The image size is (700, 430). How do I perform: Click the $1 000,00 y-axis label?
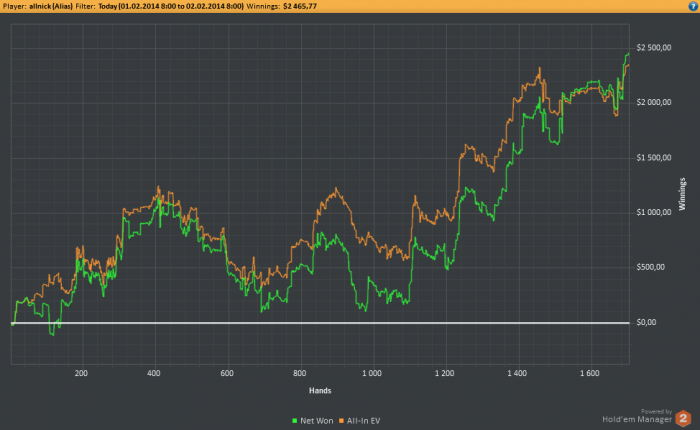[x=654, y=213]
